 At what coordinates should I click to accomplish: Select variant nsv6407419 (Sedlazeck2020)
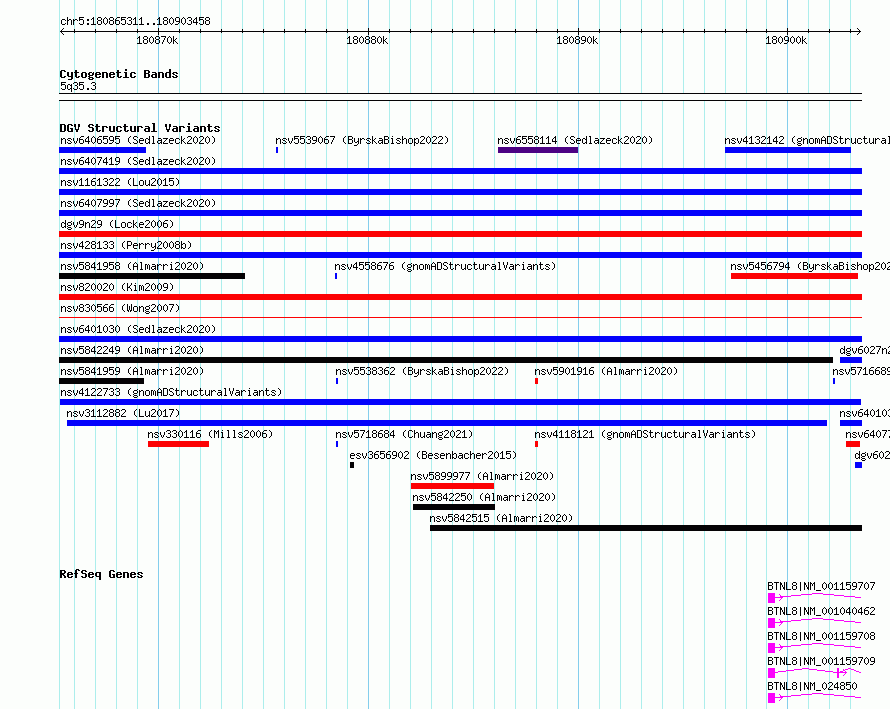point(138,161)
